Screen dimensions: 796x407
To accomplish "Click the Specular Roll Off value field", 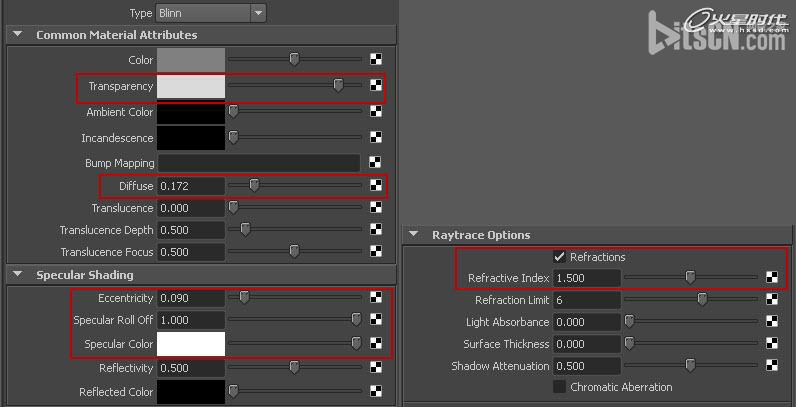I will point(191,320).
